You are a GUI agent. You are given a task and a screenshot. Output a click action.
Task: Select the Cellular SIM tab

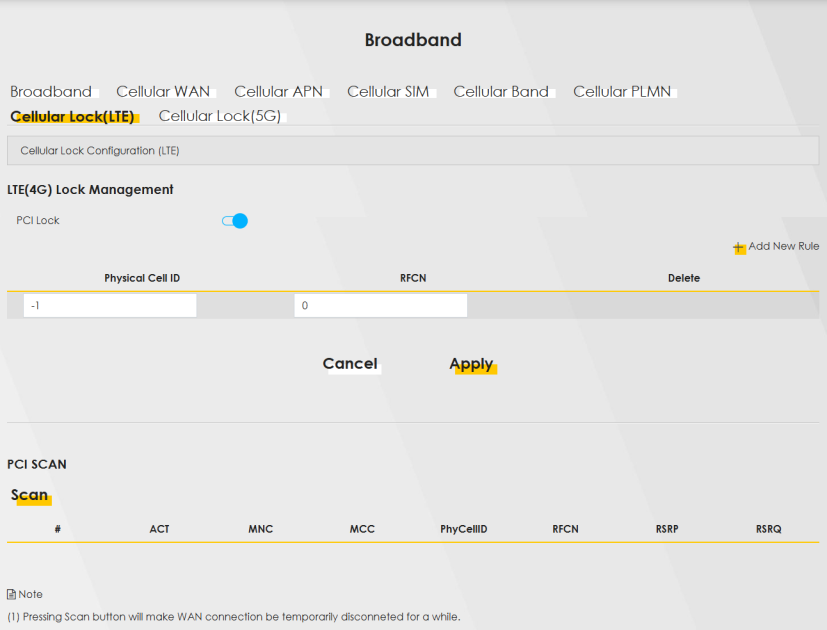pos(388,92)
